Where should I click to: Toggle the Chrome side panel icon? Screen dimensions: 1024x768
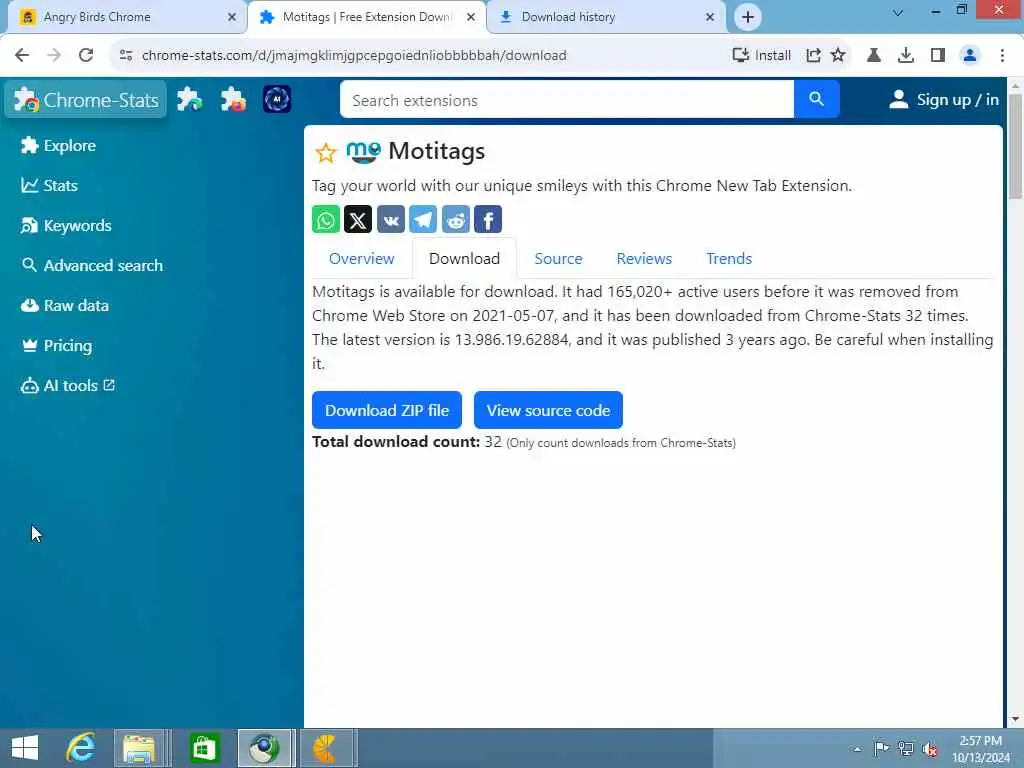click(x=938, y=56)
